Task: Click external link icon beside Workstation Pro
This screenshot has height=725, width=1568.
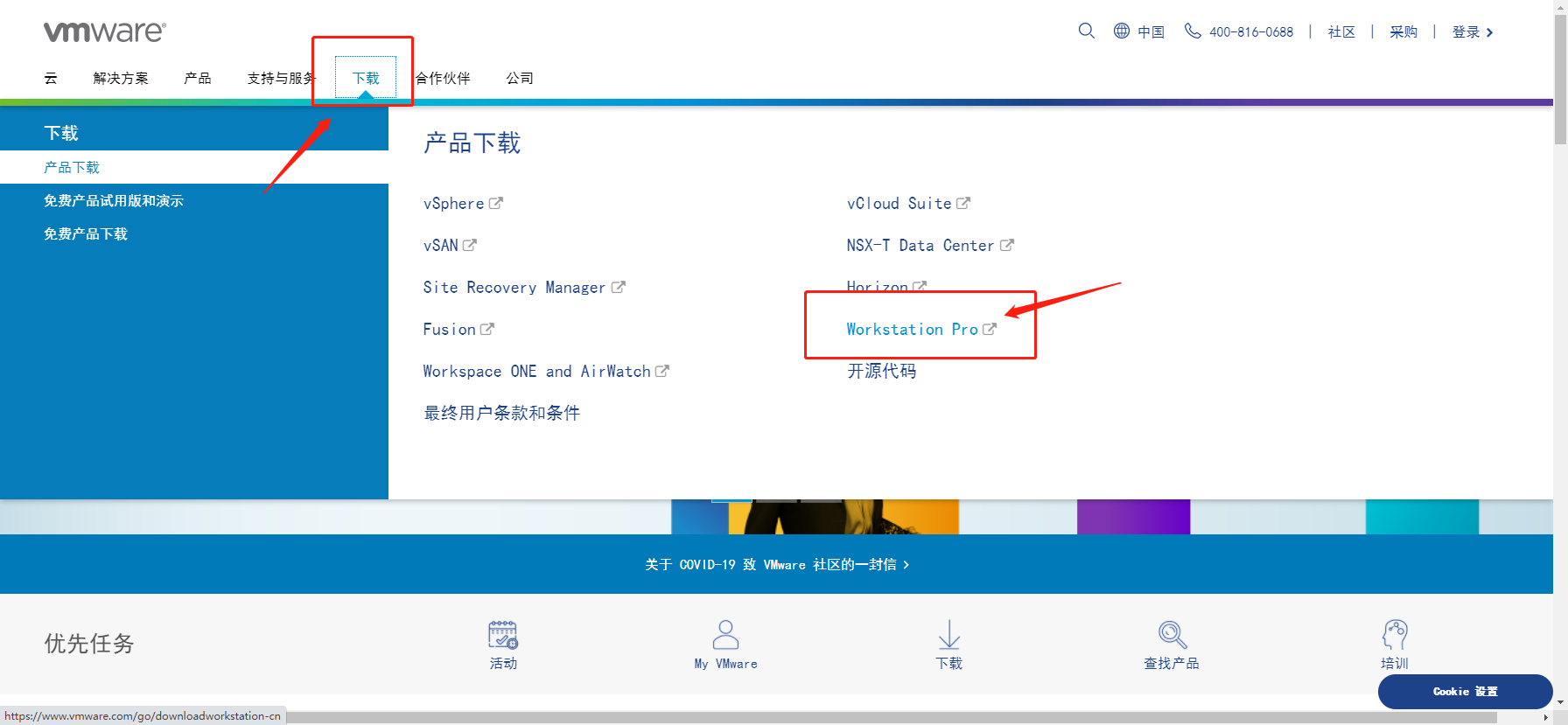Action: [x=990, y=329]
